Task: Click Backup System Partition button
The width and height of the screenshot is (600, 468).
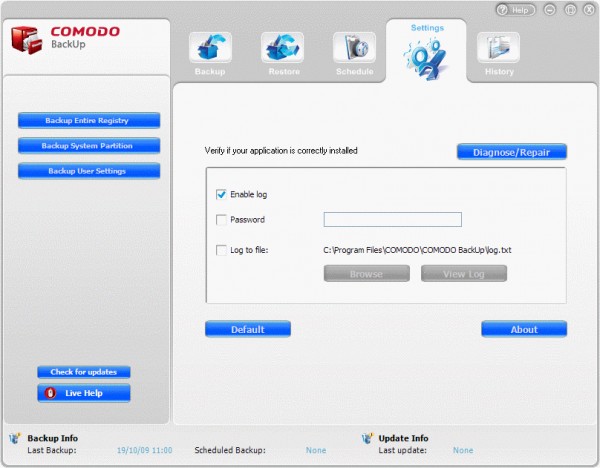Action: pyautogui.click(x=89, y=146)
